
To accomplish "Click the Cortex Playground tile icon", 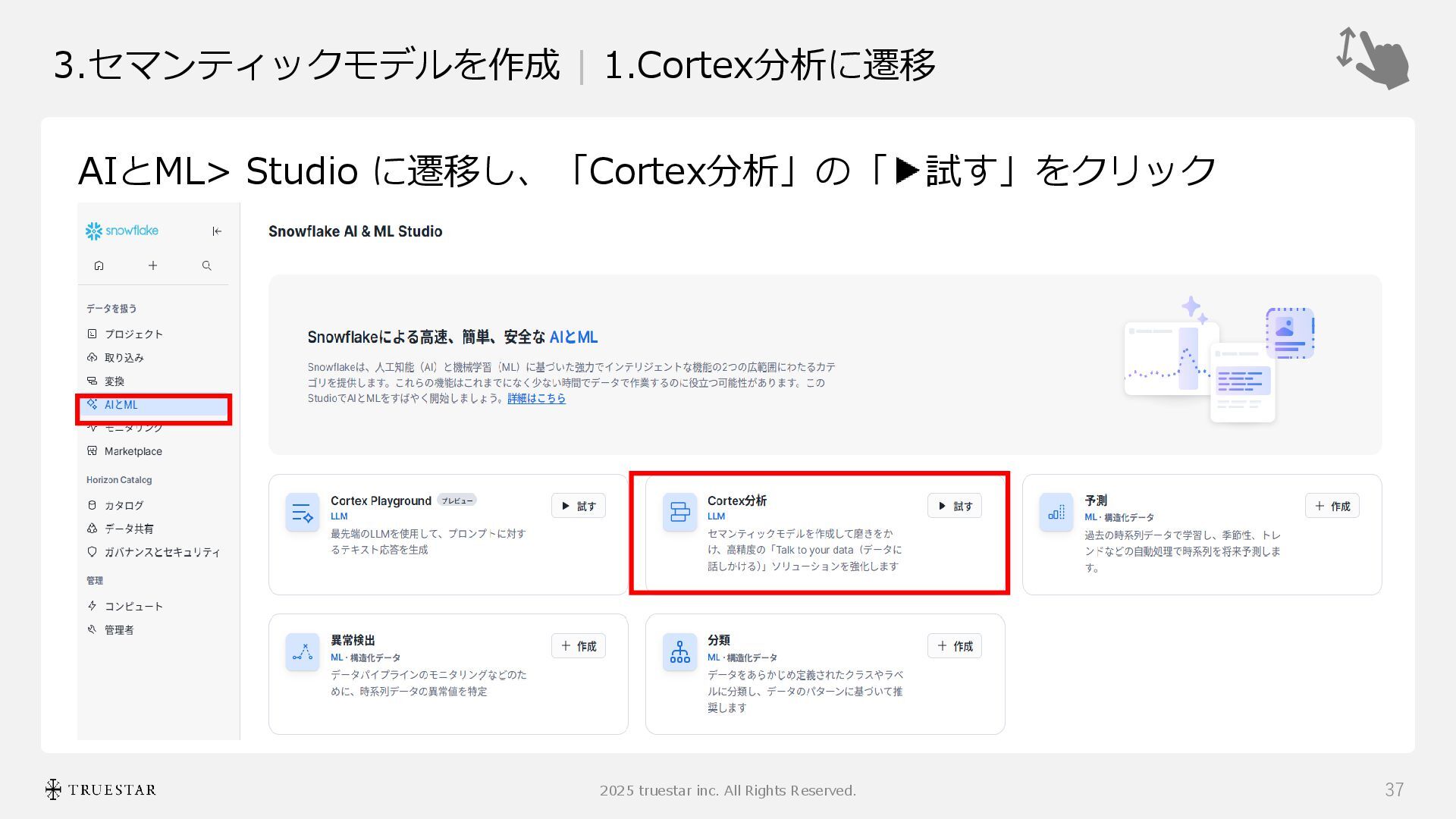I will point(302,513).
